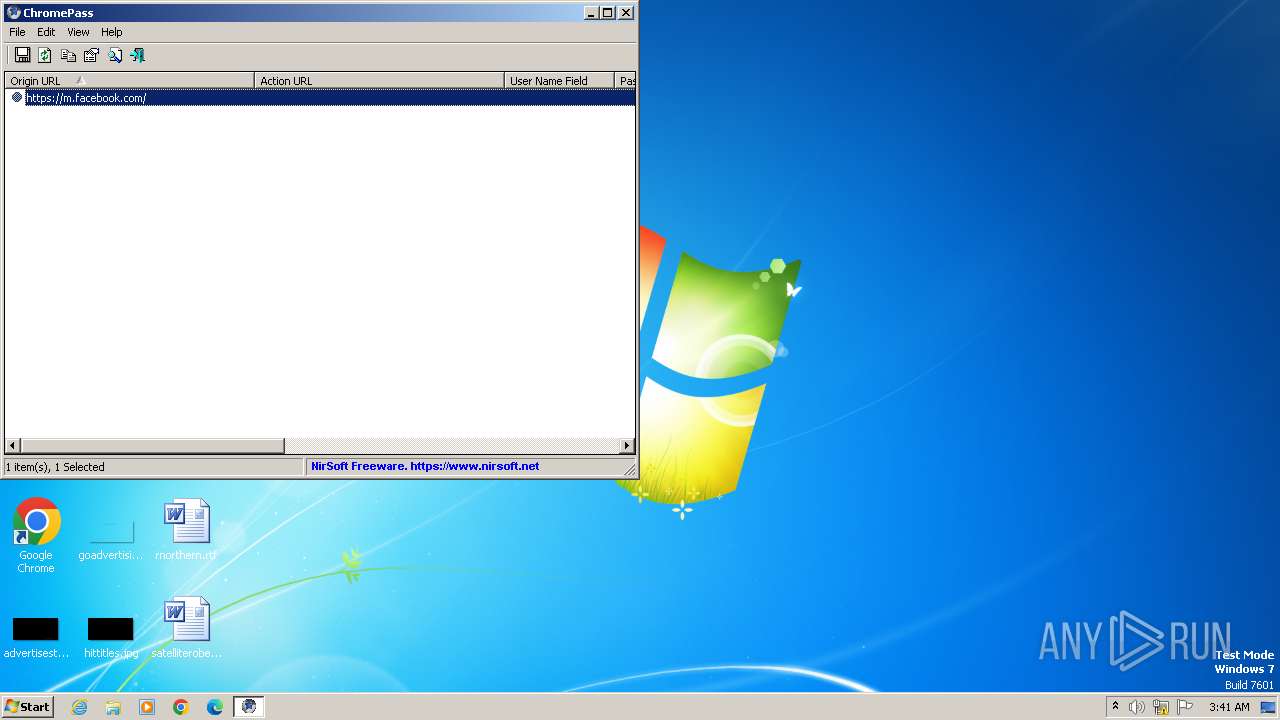Click the 3:41 AM system clock
1280x720 pixels.
coord(1229,707)
